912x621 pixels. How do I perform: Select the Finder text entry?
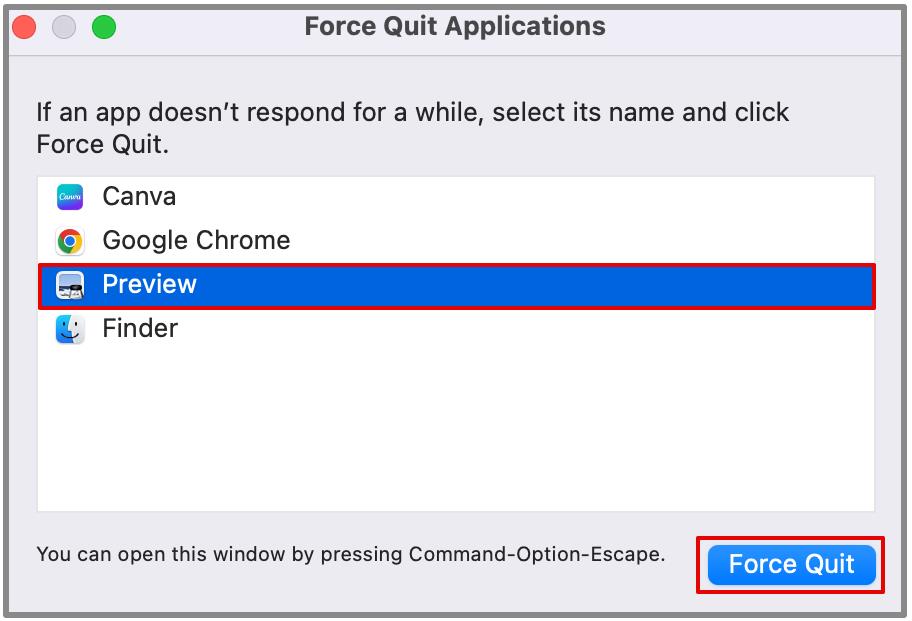point(140,329)
